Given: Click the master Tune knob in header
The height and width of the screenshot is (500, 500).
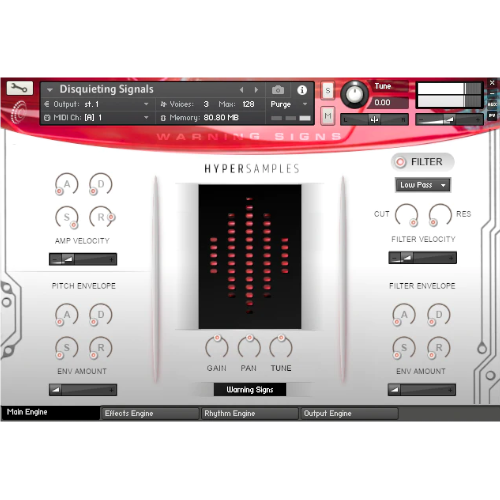Looking at the screenshot, I should [354, 94].
